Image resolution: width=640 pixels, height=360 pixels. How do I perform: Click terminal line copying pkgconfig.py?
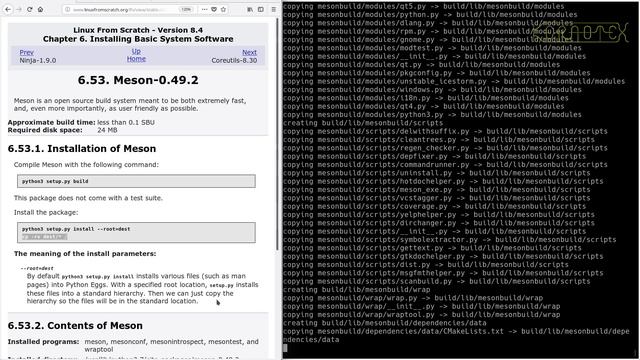point(437,73)
